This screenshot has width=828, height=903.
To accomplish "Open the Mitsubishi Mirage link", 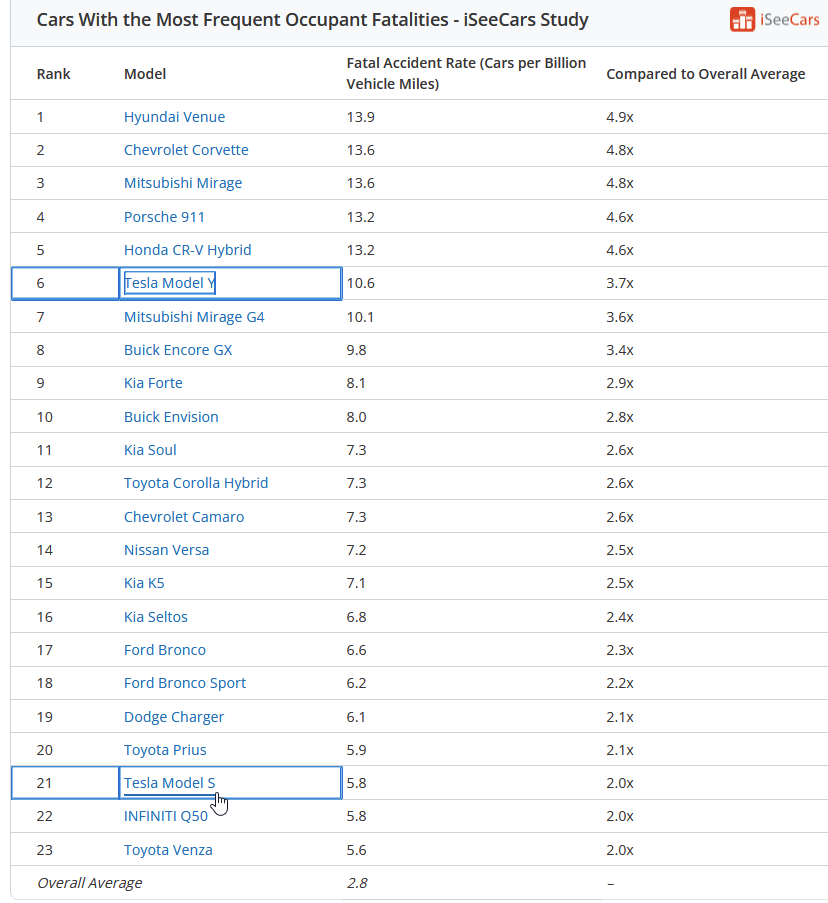I will (x=183, y=183).
